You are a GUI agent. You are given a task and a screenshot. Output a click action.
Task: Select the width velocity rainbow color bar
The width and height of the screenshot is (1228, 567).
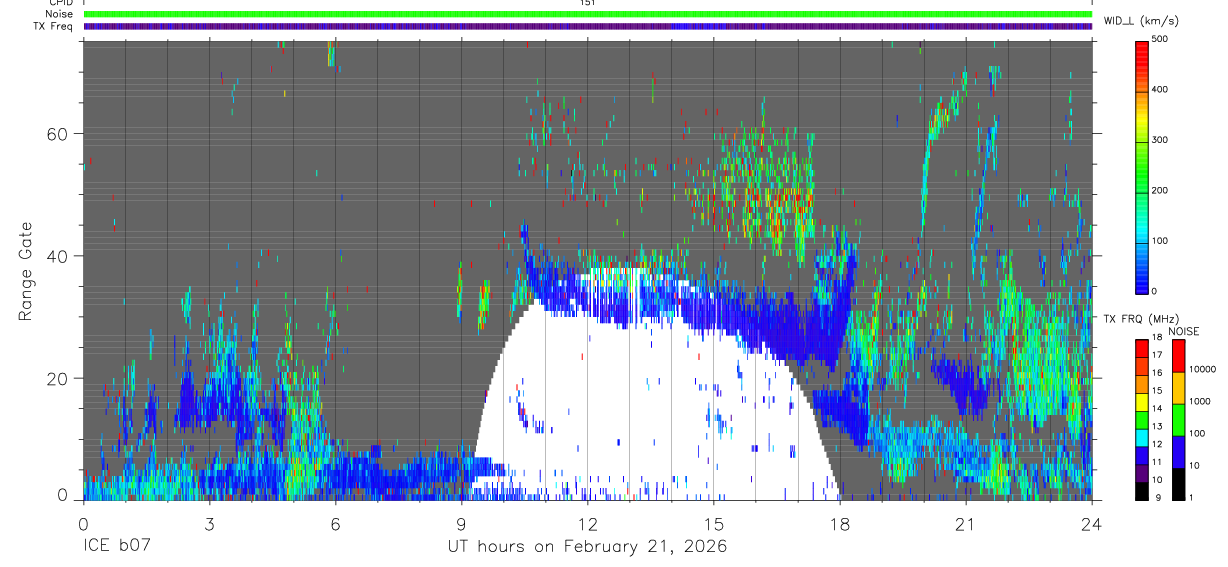click(1141, 165)
